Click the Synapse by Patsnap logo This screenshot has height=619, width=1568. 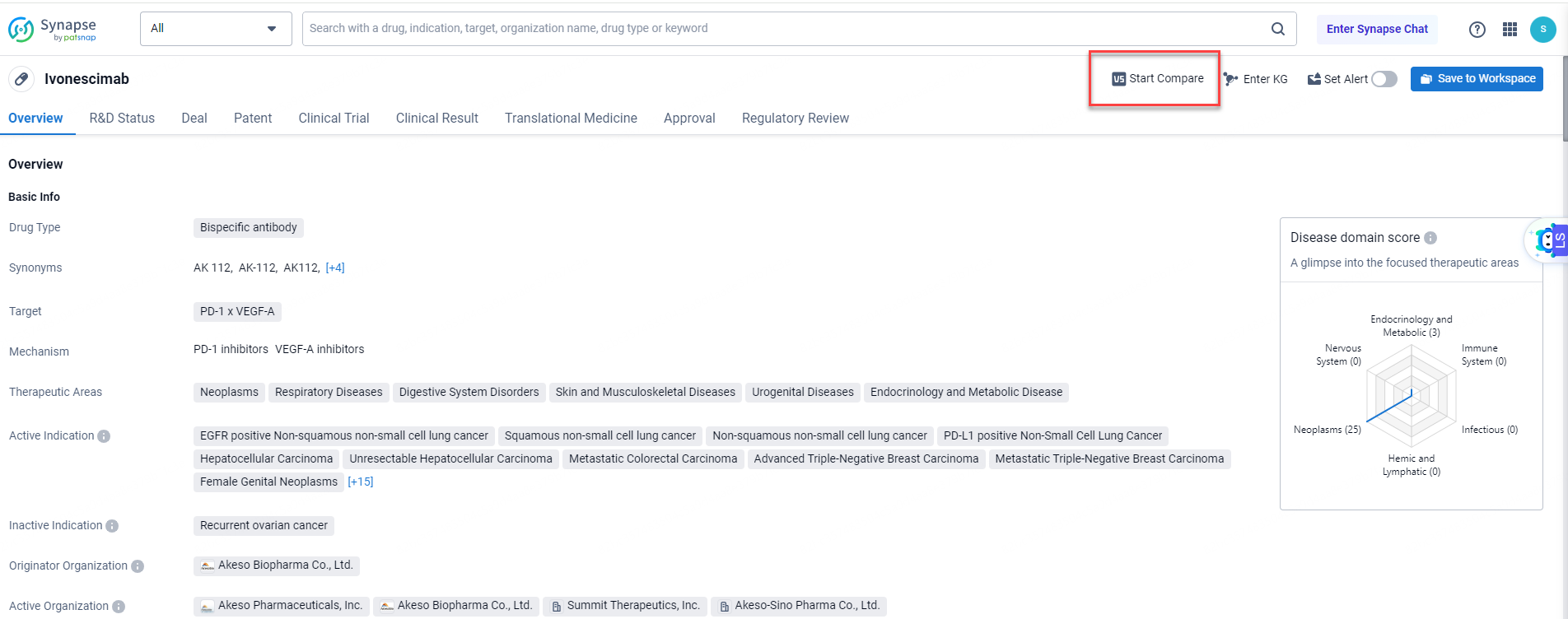53,29
